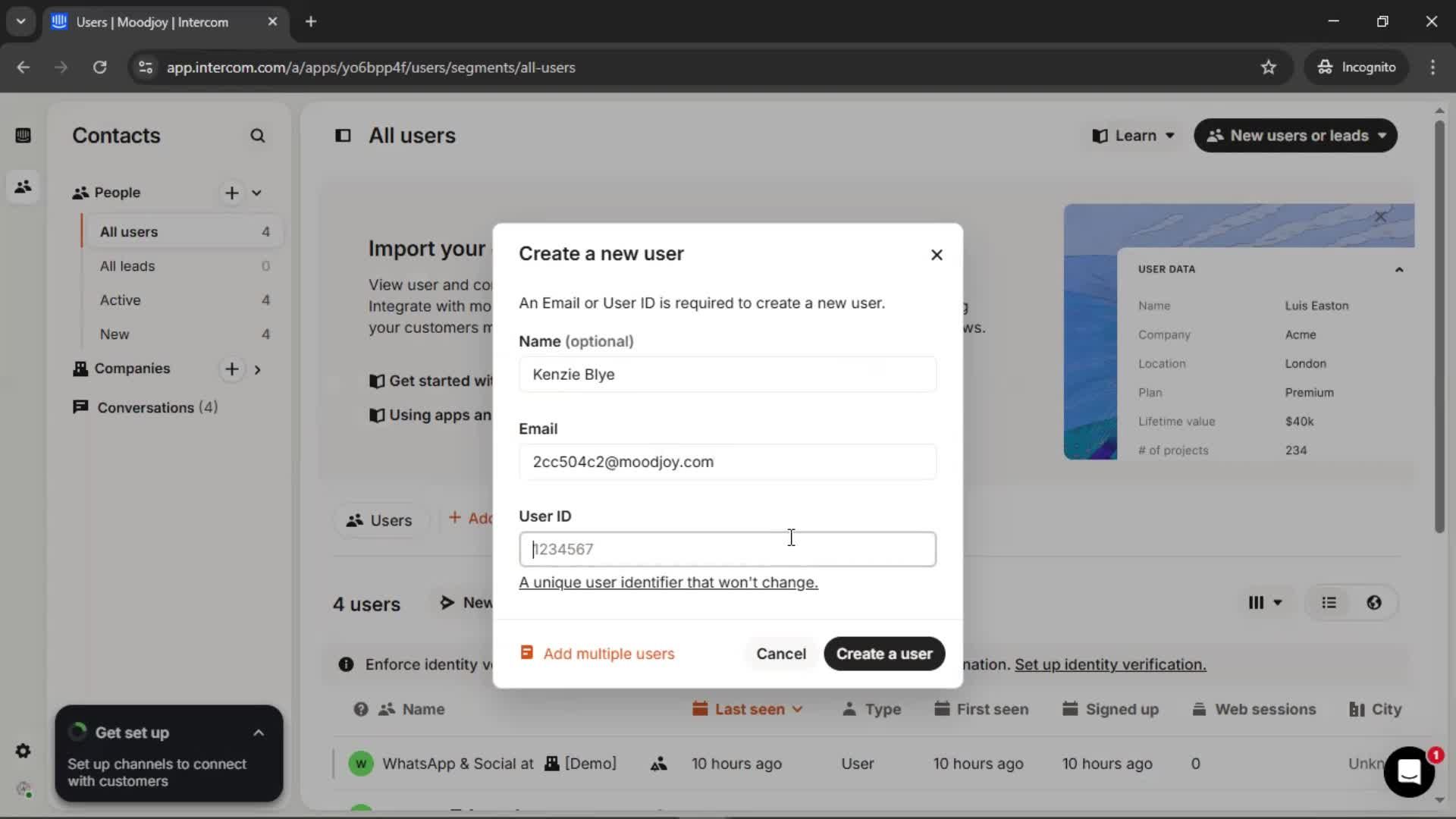Click the help question icon in table header
The image size is (1456, 819).
pyautogui.click(x=361, y=709)
